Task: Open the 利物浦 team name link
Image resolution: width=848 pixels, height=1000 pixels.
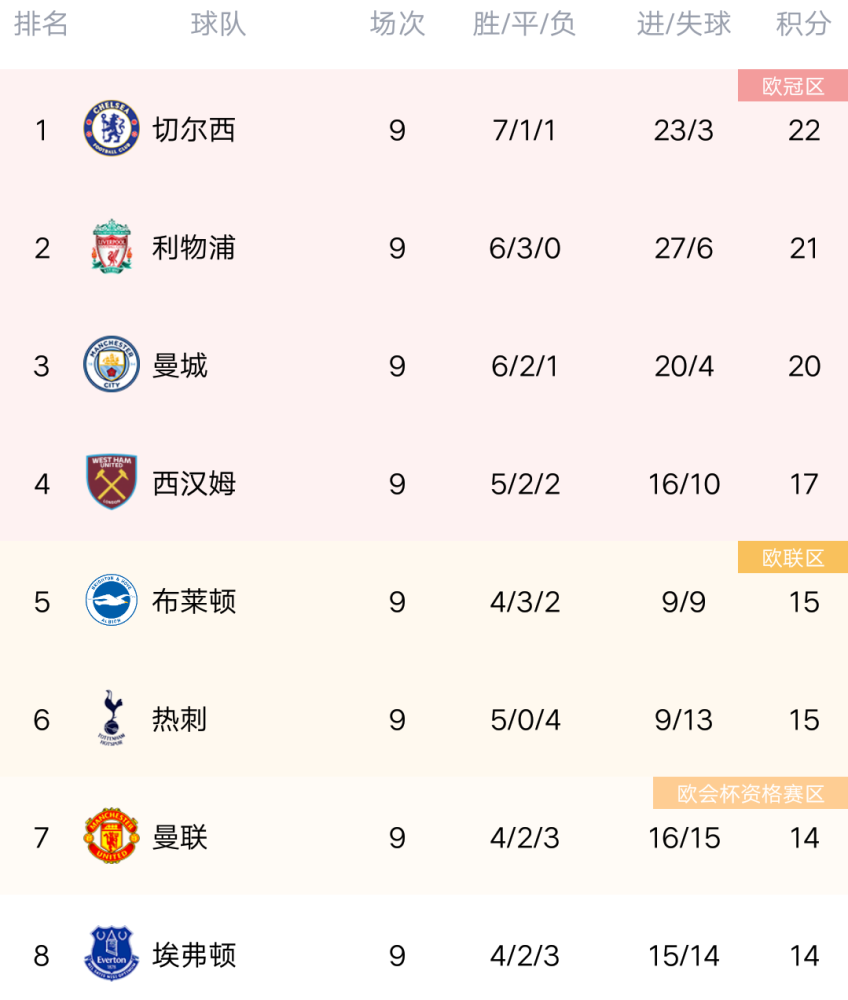Action: (x=194, y=247)
